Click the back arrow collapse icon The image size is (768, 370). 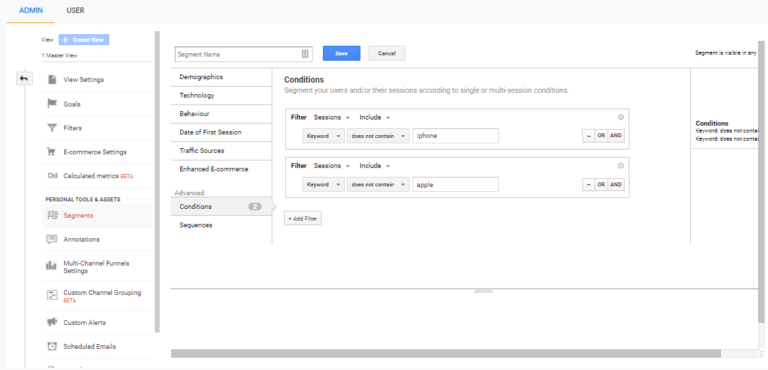24,78
